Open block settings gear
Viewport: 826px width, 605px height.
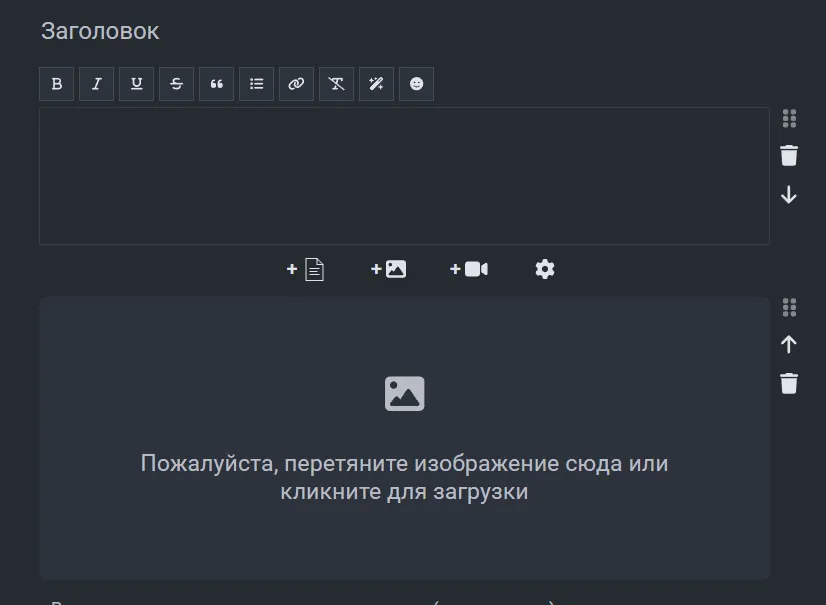click(545, 269)
